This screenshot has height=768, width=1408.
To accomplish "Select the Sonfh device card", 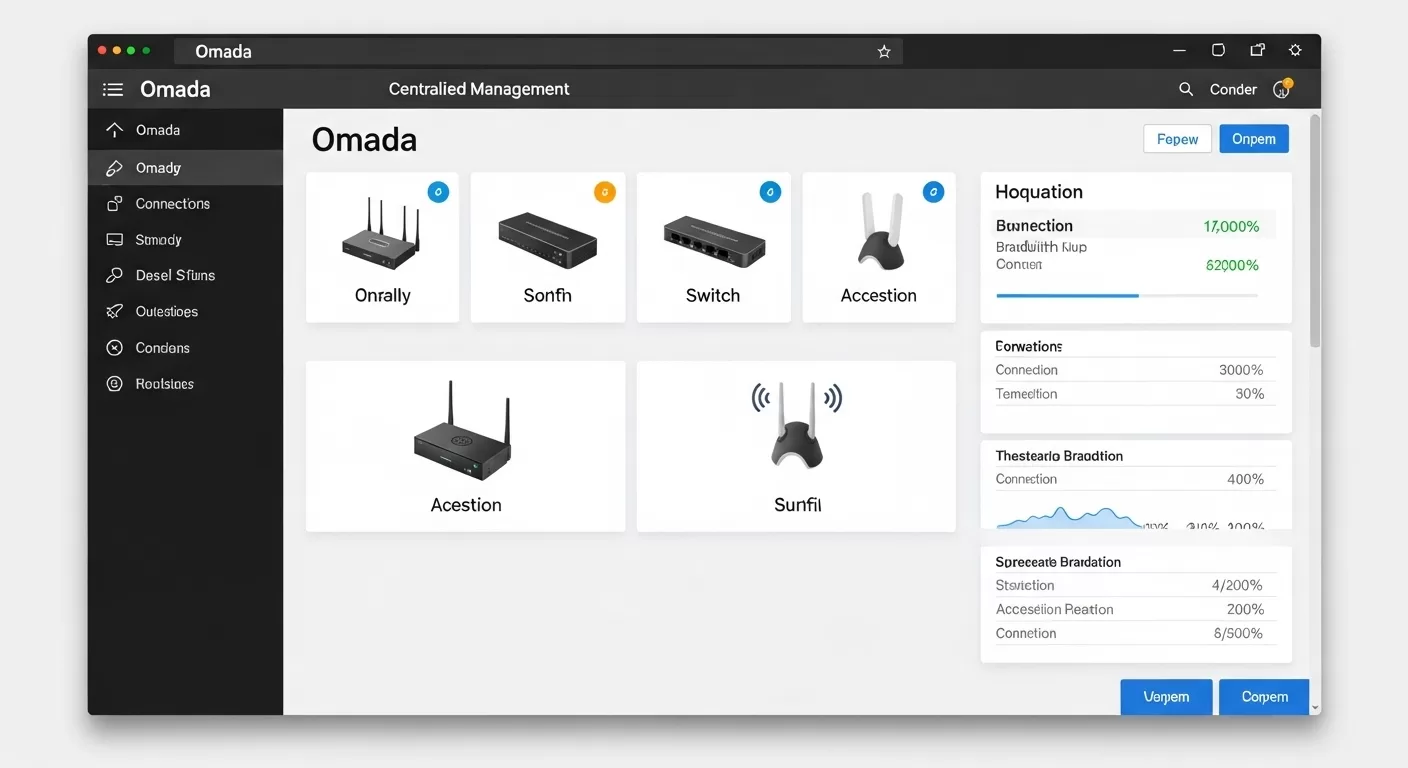I will pos(548,247).
